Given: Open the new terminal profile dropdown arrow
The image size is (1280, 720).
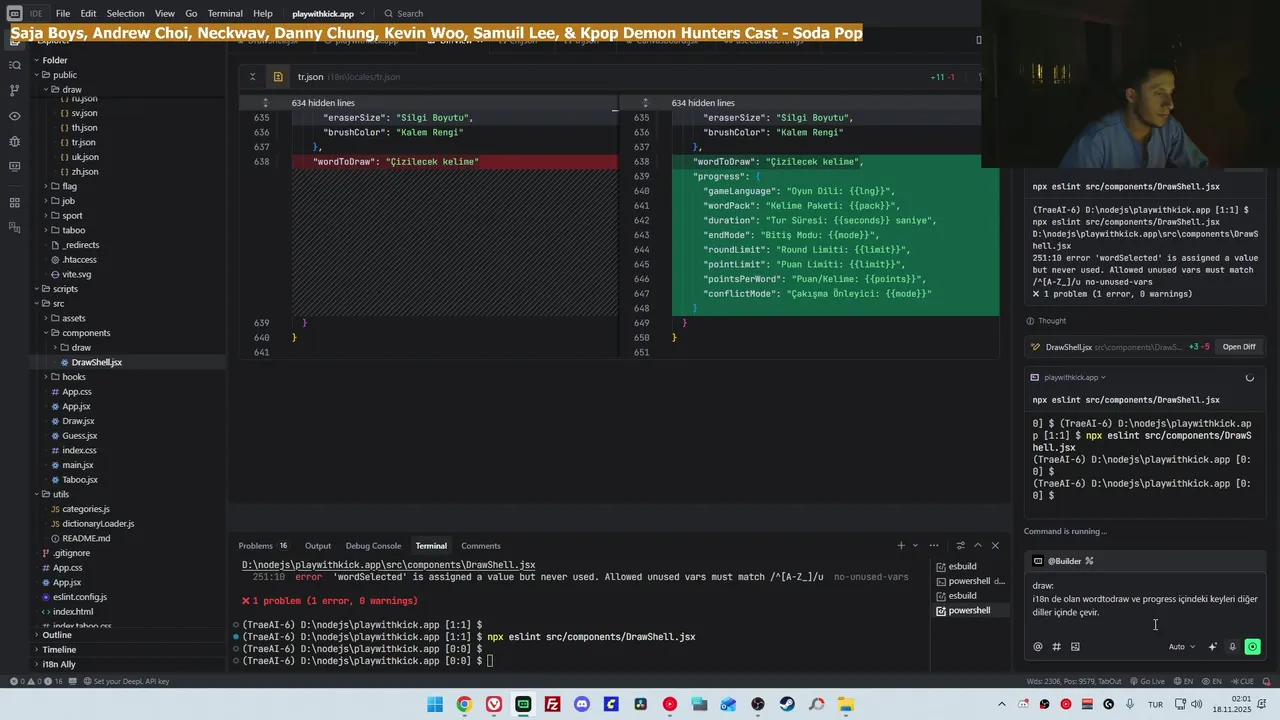Looking at the screenshot, I should coord(915,546).
